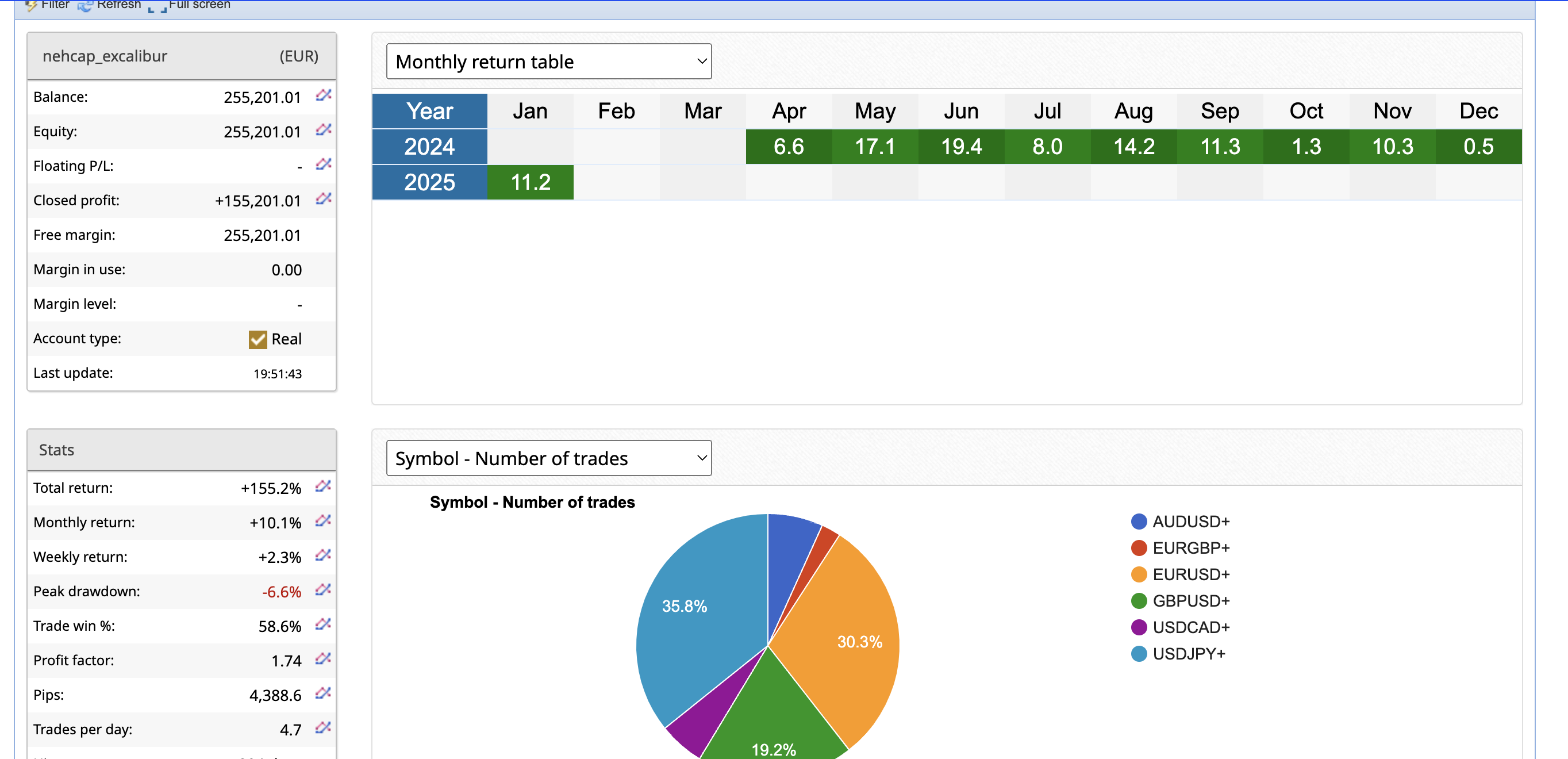Click the chart icon beside Equity
This screenshot has height=759, width=1568.
click(x=323, y=131)
